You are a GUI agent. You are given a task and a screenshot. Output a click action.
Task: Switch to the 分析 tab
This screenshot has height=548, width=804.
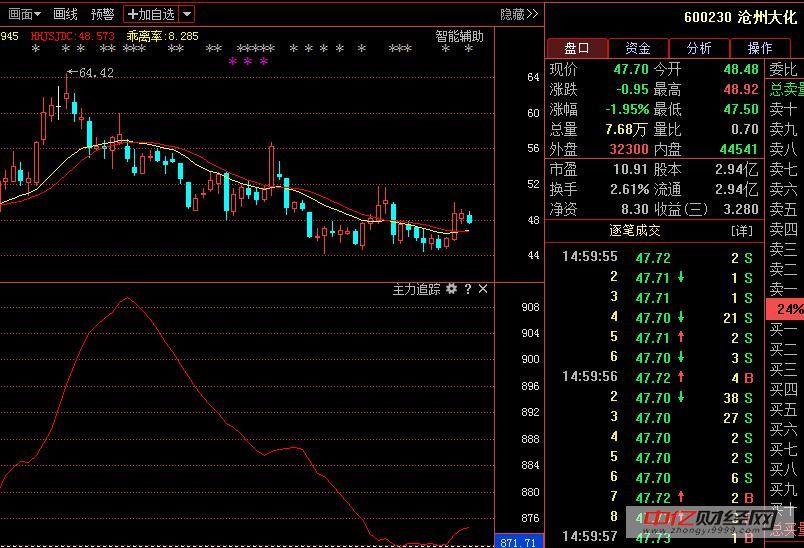699,48
